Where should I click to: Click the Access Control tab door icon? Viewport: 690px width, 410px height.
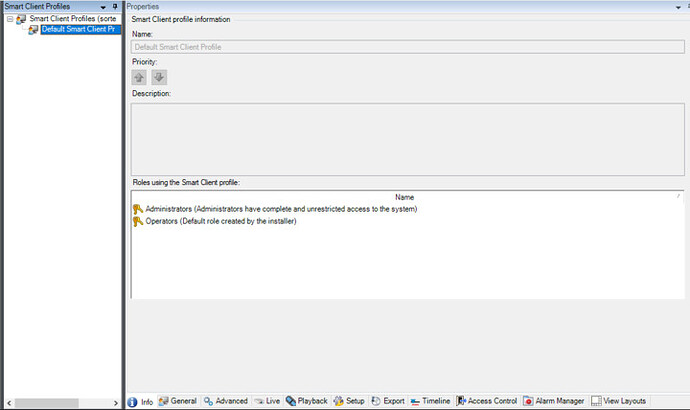click(x=461, y=401)
